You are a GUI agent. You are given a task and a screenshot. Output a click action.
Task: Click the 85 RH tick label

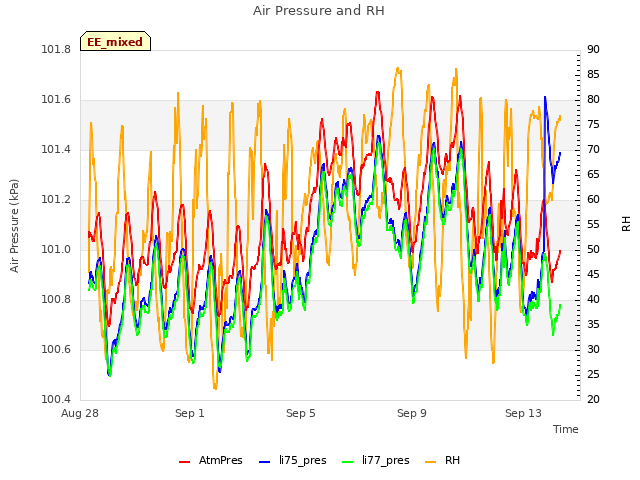click(x=593, y=74)
